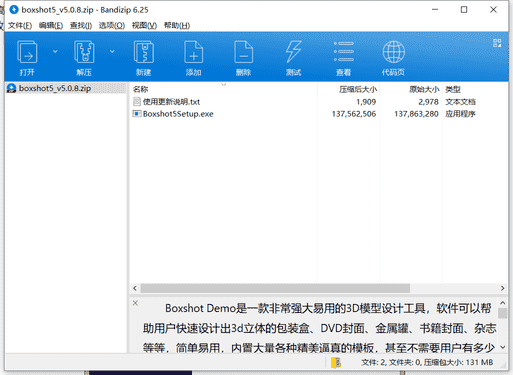
Task: Sort by the 类型 column header
Action: tap(453, 89)
